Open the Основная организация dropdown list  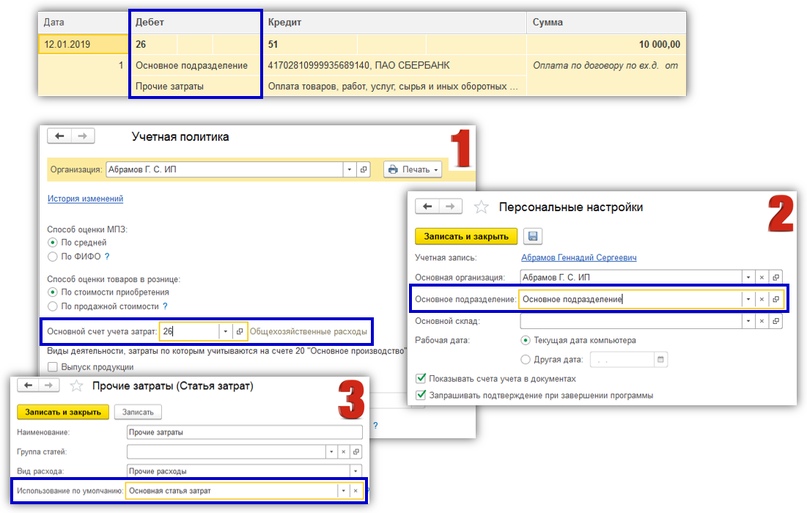point(746,277)
